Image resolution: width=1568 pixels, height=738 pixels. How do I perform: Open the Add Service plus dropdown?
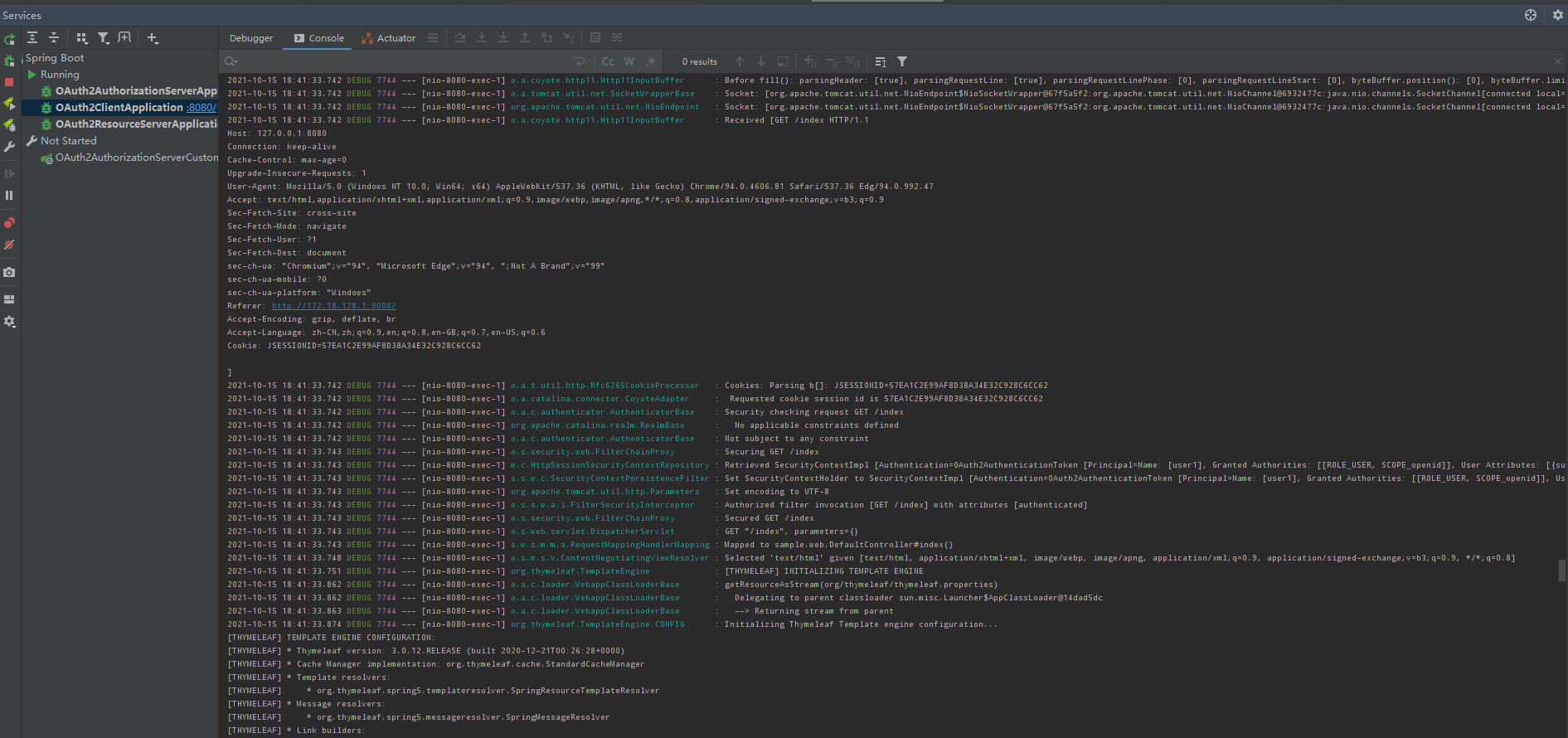click(153, 37)
